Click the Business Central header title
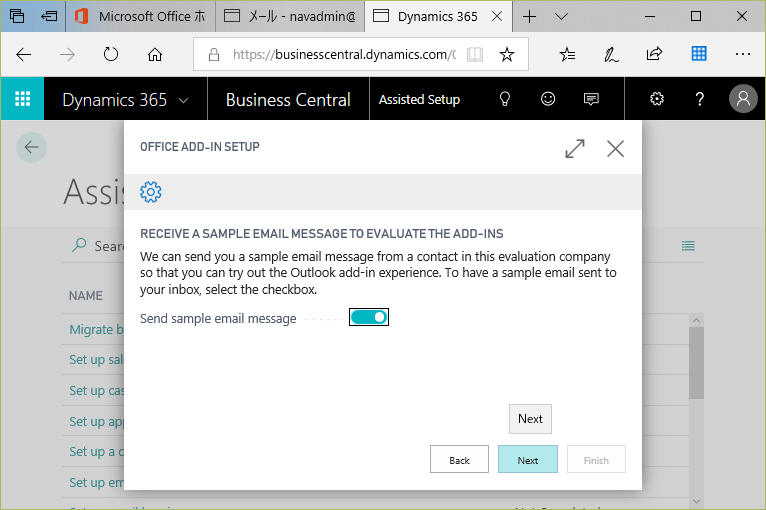766x510 pixels. (288, 100)
